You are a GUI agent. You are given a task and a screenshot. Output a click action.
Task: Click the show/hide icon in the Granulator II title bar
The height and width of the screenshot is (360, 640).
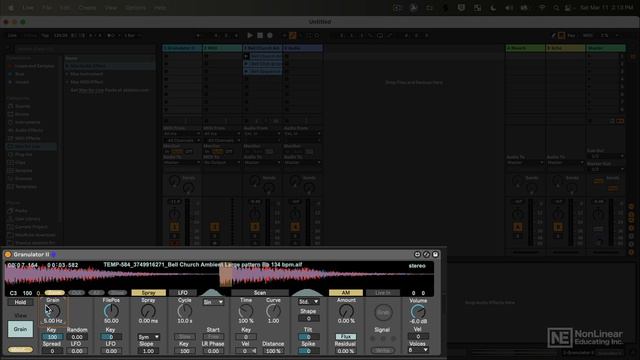(x=417, y=254)
